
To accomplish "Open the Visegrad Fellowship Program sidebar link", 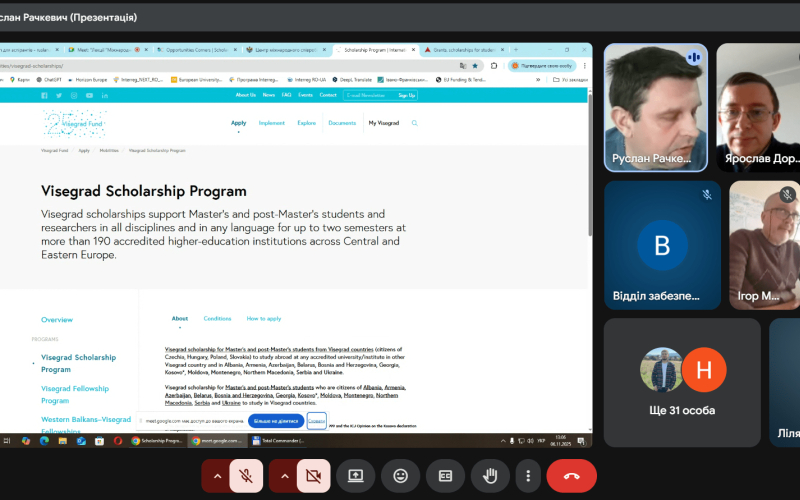I will click(x=75, y=388).
